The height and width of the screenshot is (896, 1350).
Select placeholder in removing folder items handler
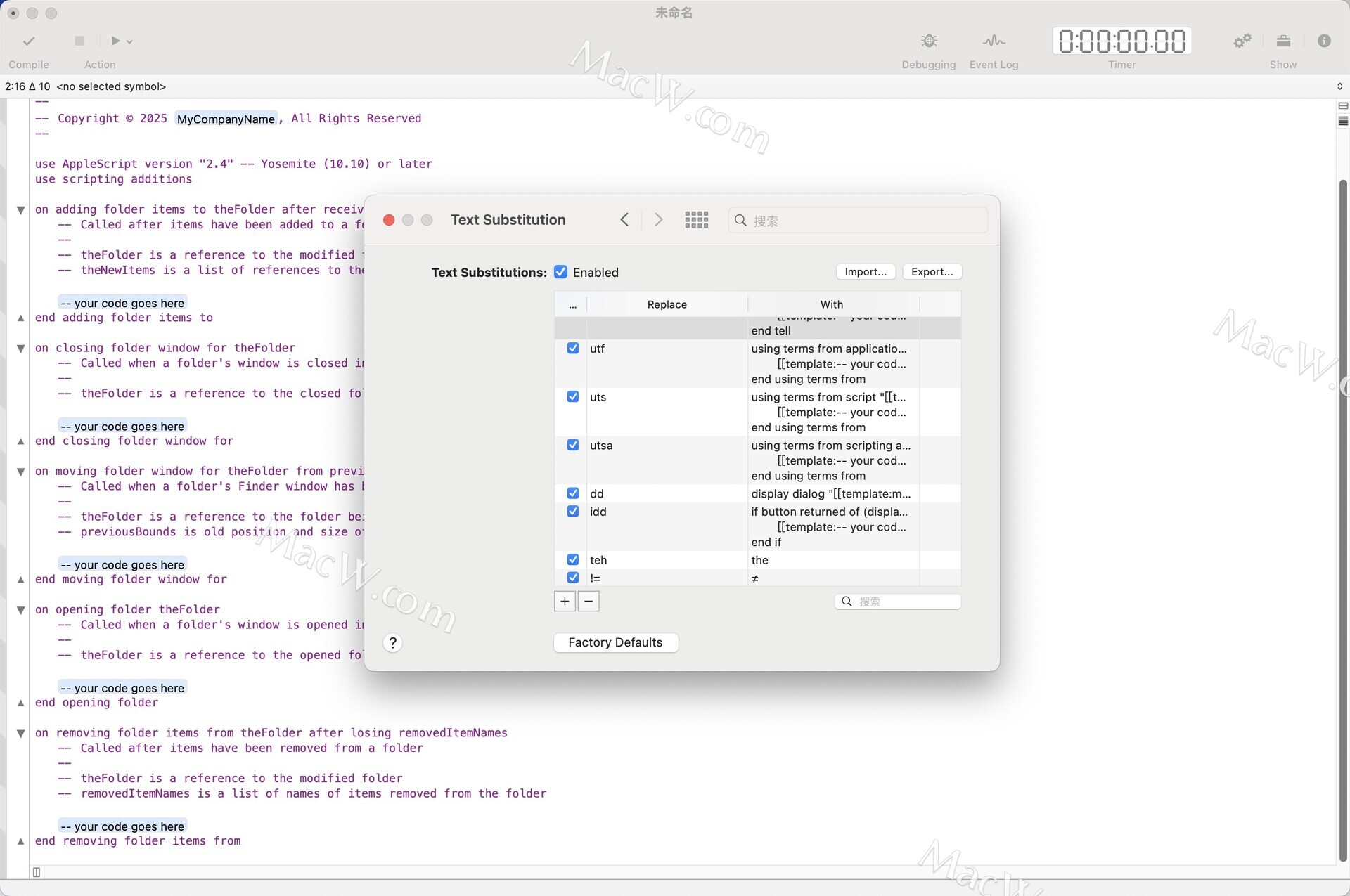coord(122,826)
